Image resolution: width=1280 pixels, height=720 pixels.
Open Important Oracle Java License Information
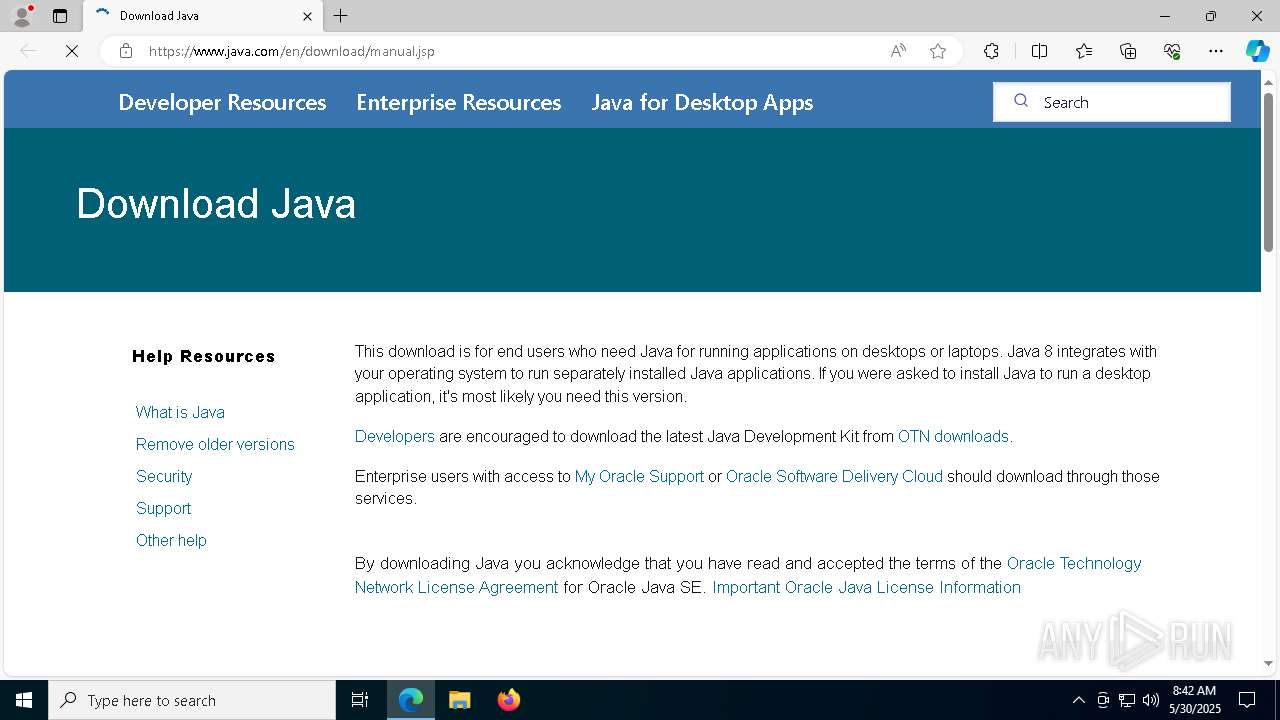(866, 587)
